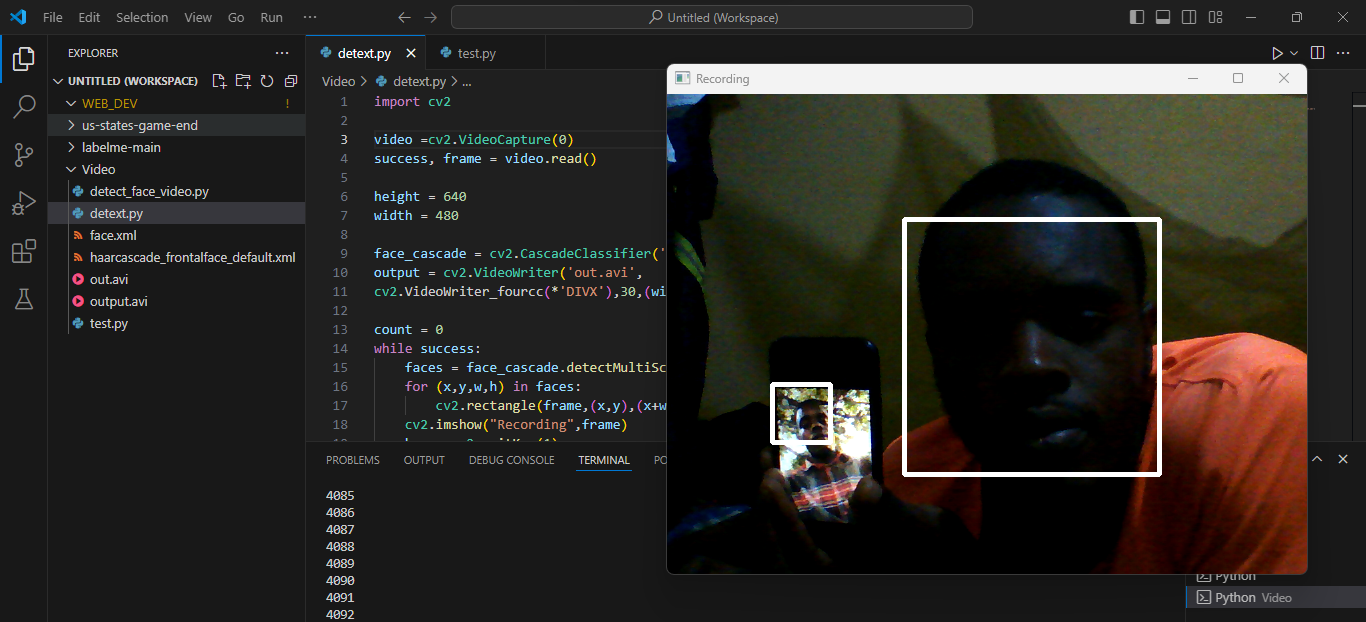Open output.avi in the file tree
This screenshot has height=622, width=1366.
click(118, 301)
